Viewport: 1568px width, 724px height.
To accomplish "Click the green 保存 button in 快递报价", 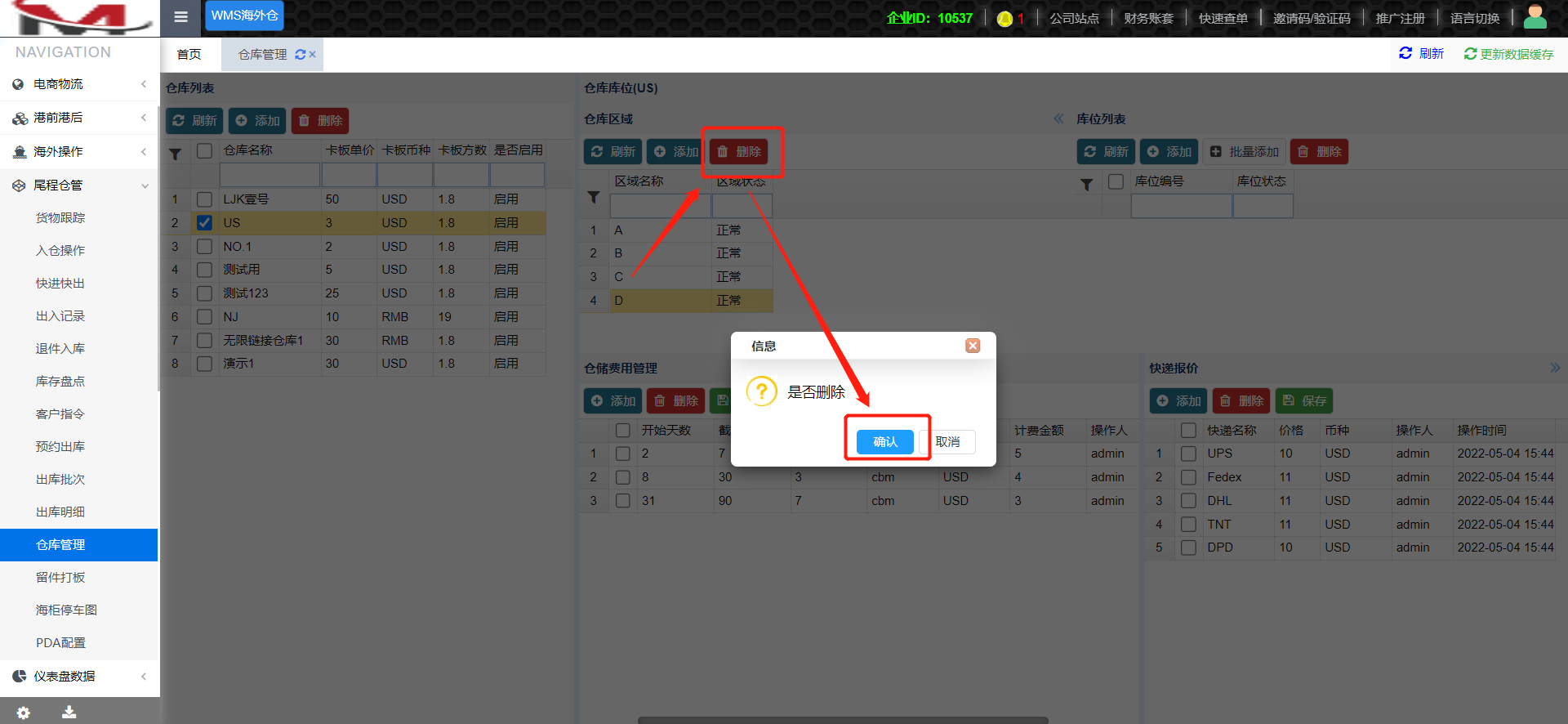I will coord(1304,401).
